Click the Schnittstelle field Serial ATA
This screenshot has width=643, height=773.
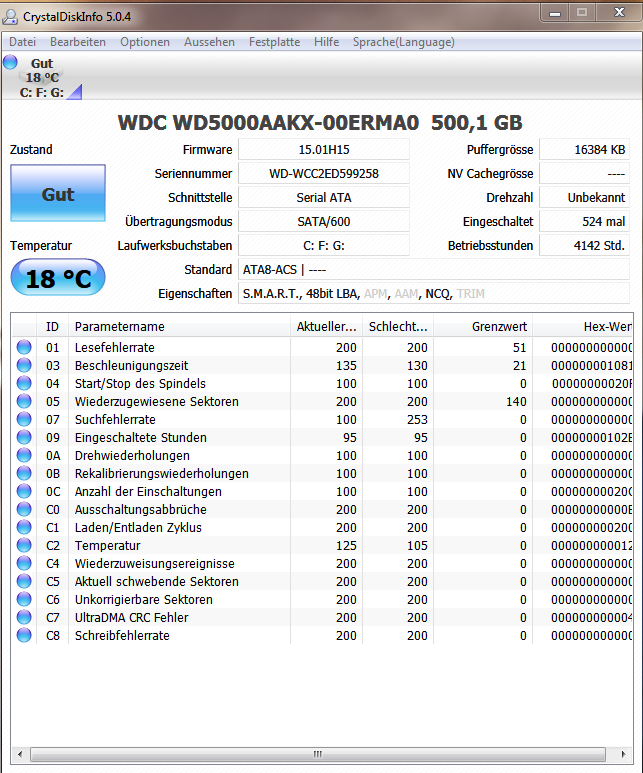point(324,198)
